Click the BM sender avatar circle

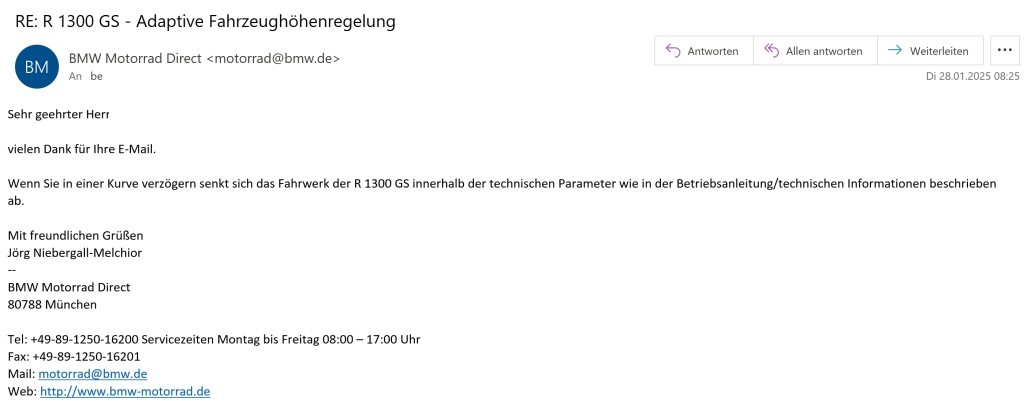point(36,67)
